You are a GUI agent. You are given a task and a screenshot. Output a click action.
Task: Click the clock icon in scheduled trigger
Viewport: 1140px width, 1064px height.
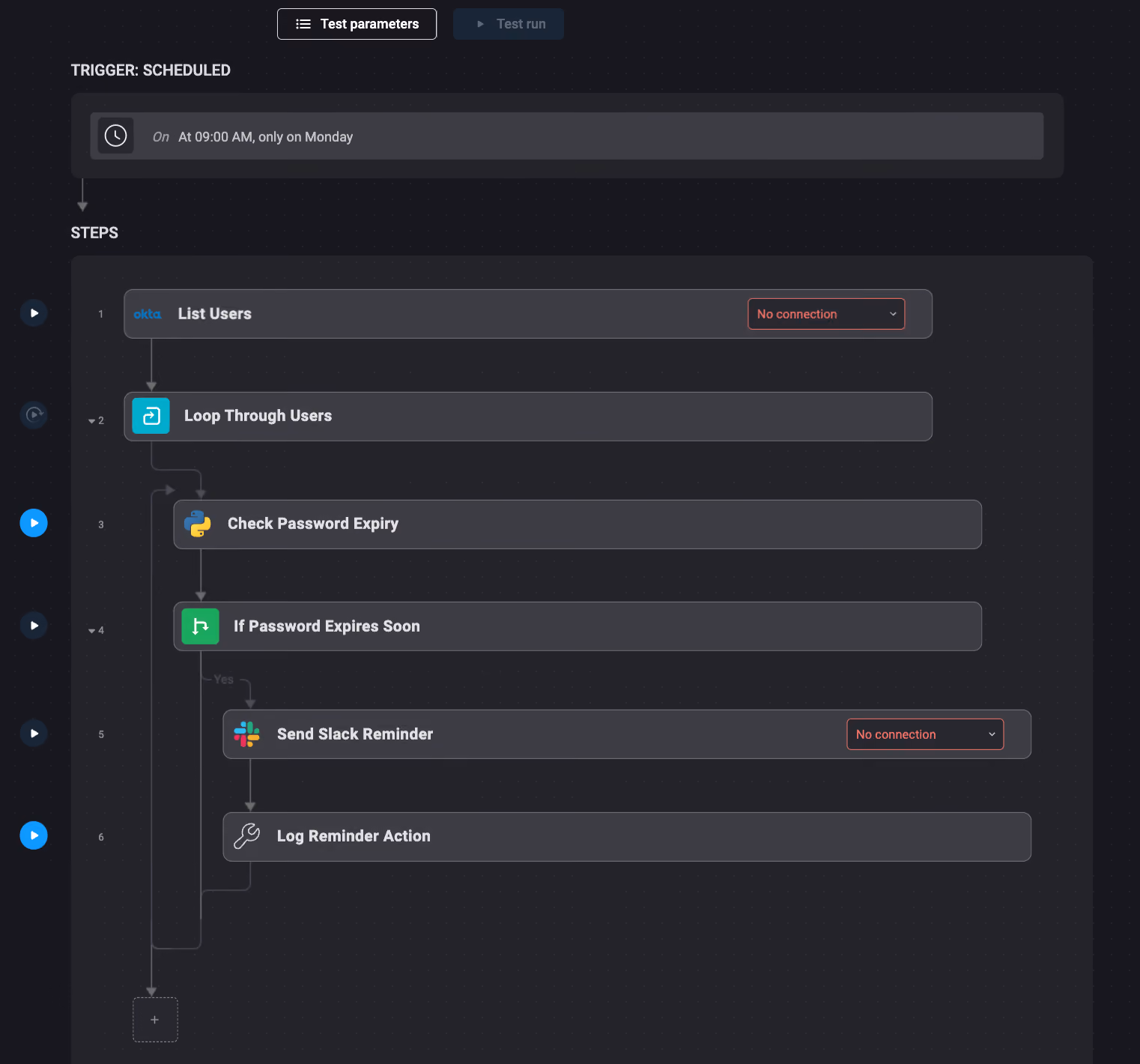tap(116, 136)
